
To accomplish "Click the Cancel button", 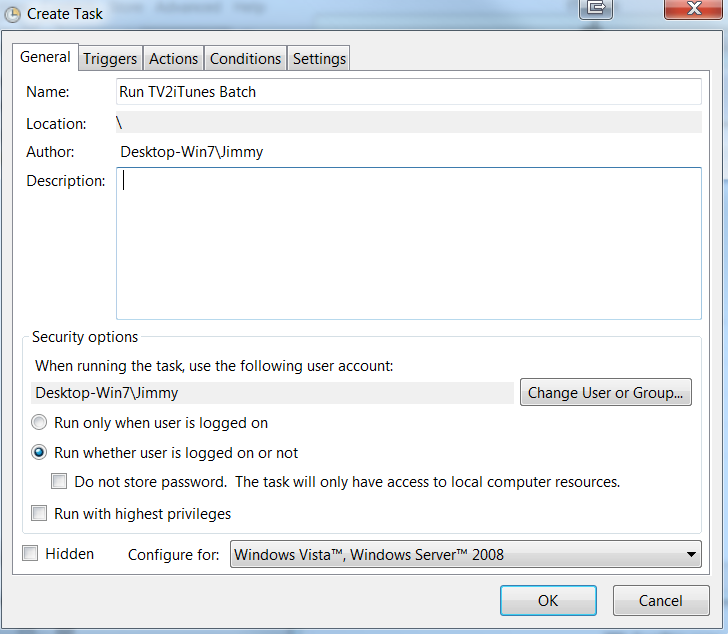I will pyautogui.click(x=661, y=601).
